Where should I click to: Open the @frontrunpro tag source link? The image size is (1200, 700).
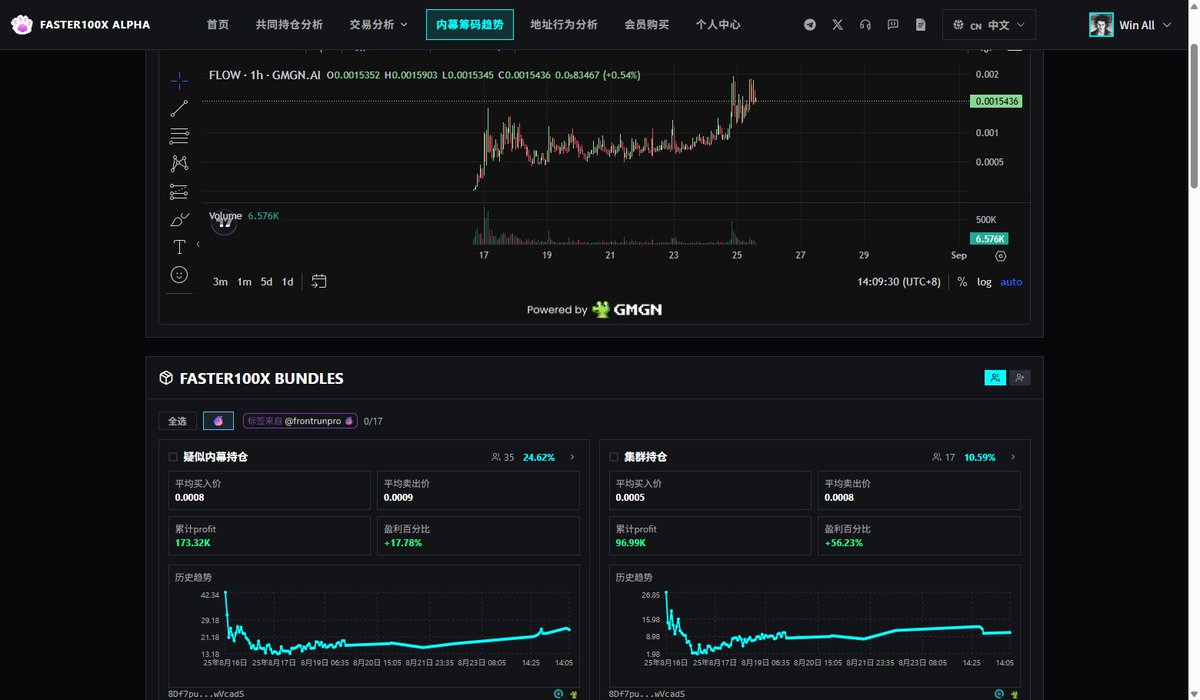tap(300, 421)
